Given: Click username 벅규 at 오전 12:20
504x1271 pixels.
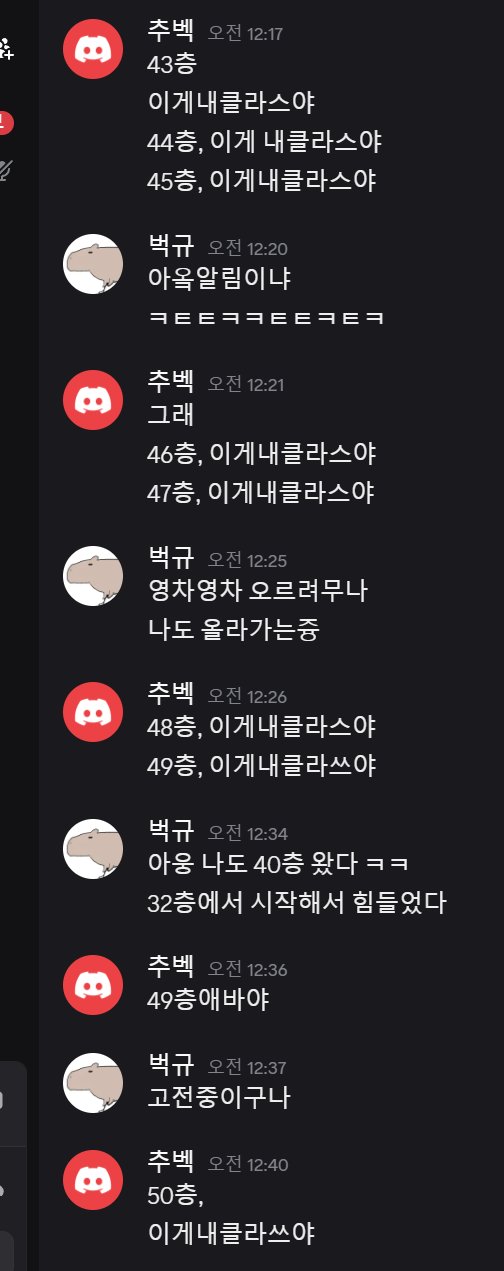Looking at the screenshot, I should [171, 248].
